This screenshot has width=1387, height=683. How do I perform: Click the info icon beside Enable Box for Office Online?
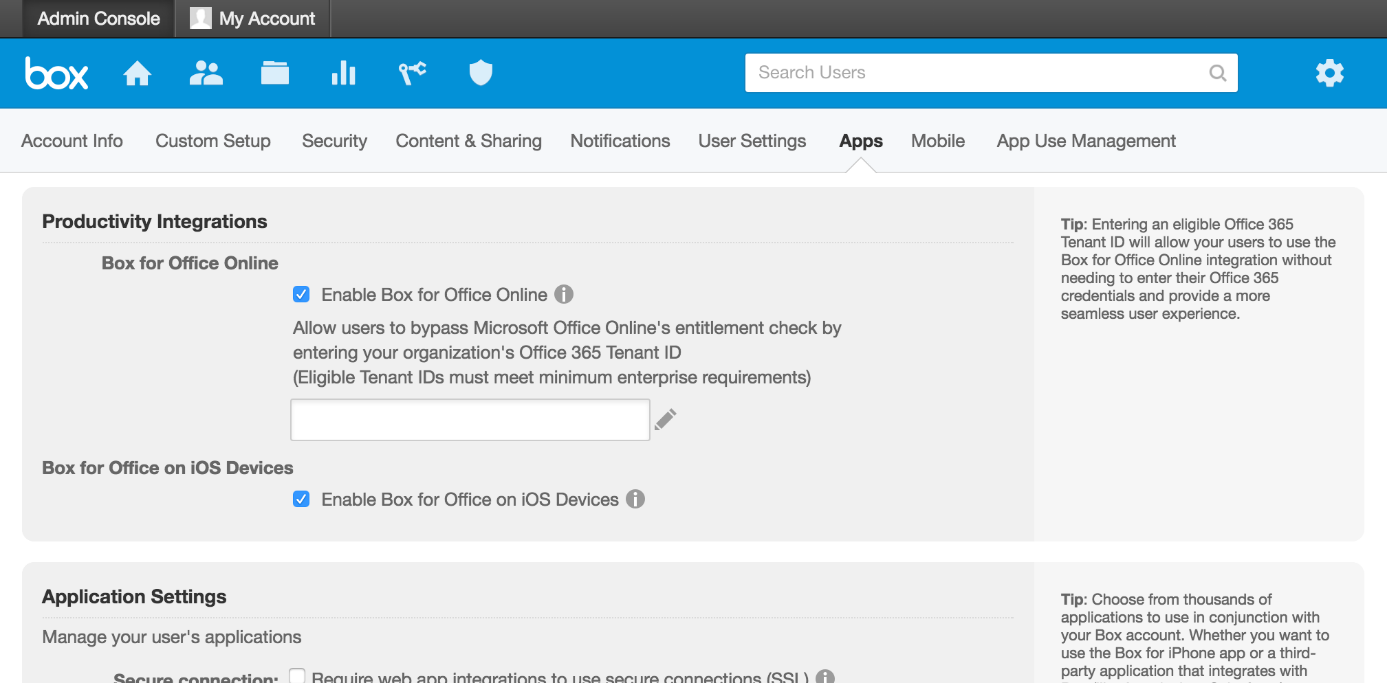(564, 294)
